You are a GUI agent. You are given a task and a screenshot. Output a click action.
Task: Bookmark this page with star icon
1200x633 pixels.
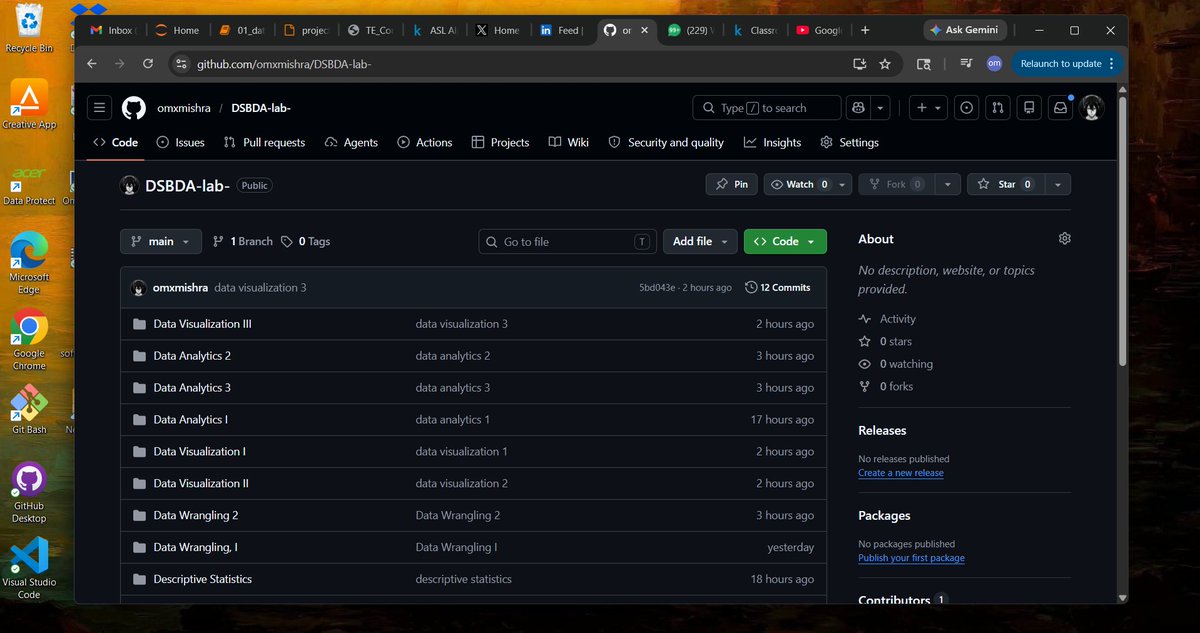coord(885,64)
